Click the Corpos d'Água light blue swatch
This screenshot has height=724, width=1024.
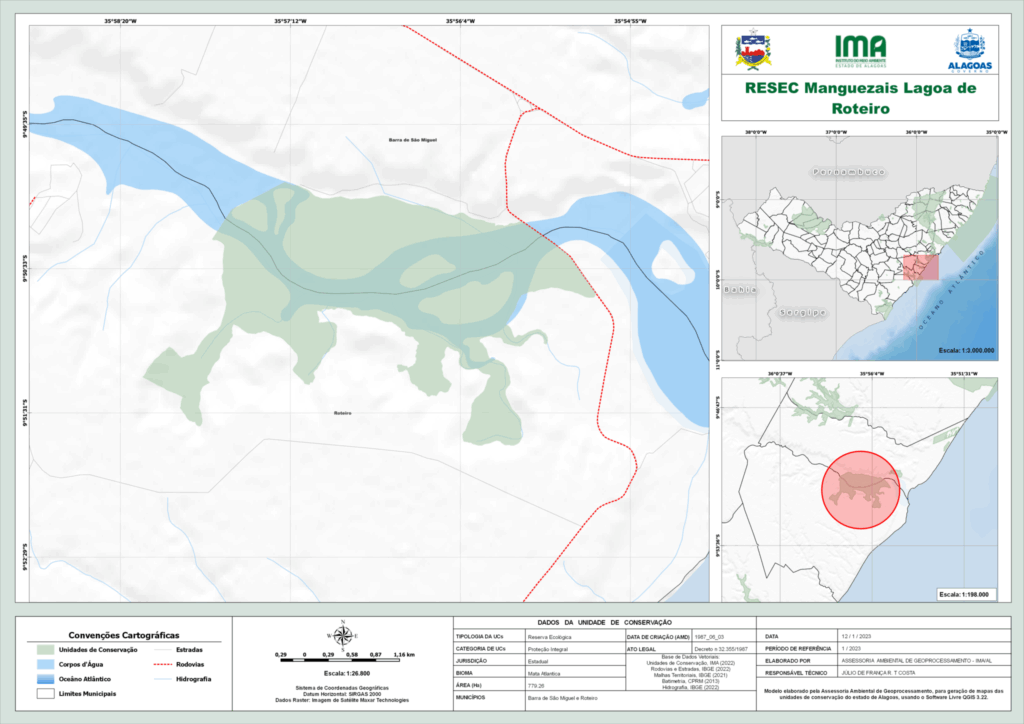tap(40, 664)
